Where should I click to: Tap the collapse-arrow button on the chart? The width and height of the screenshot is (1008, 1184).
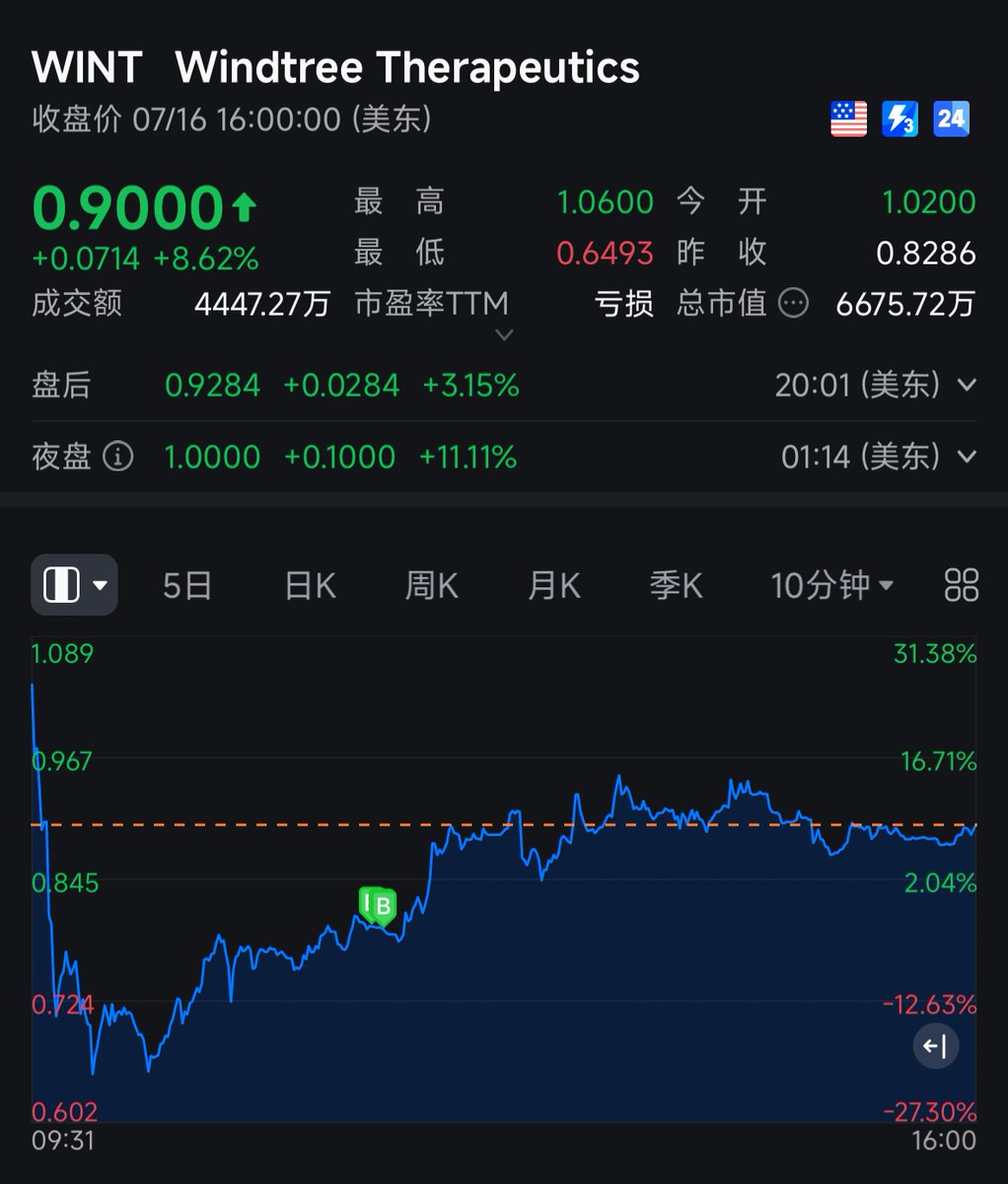click(x=935, y=1046)
